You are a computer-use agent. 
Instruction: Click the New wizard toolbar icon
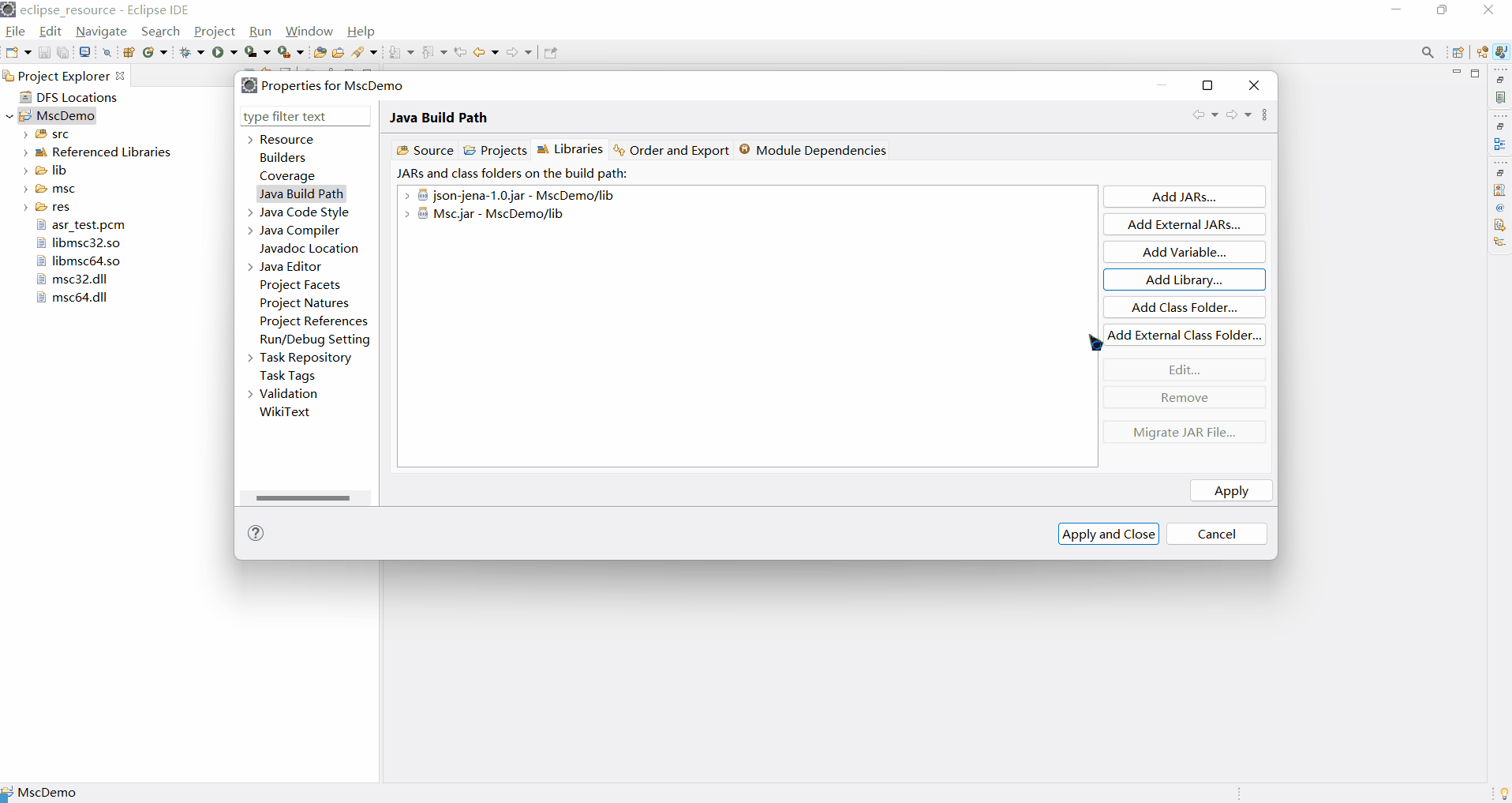(12, 52)
